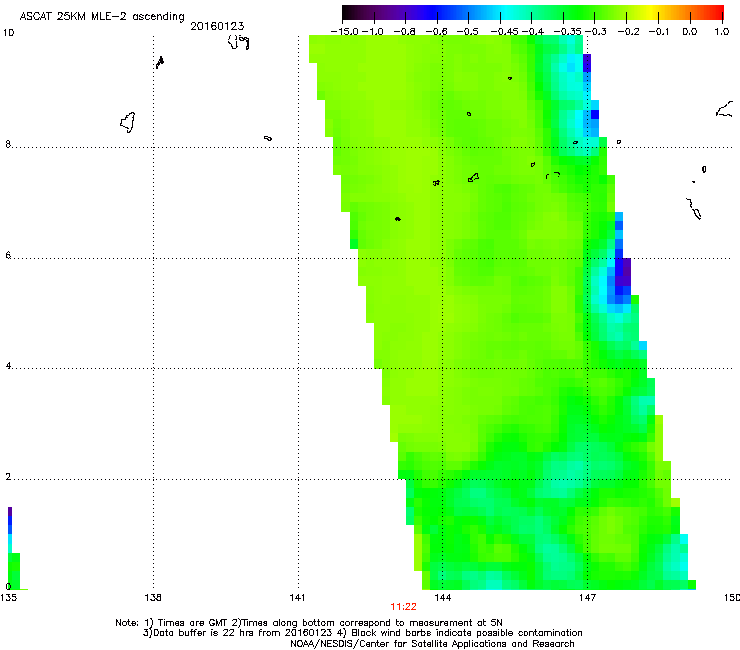The image size is (740, 650).
Task: Click the colorbar label "-0.5"
Action: (x=468, y=32)
